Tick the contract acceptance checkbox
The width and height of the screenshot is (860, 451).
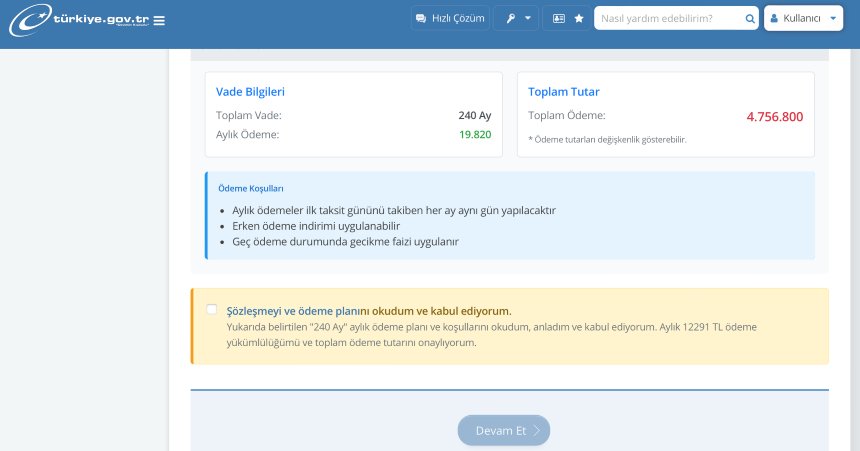[x=211, y=309]
